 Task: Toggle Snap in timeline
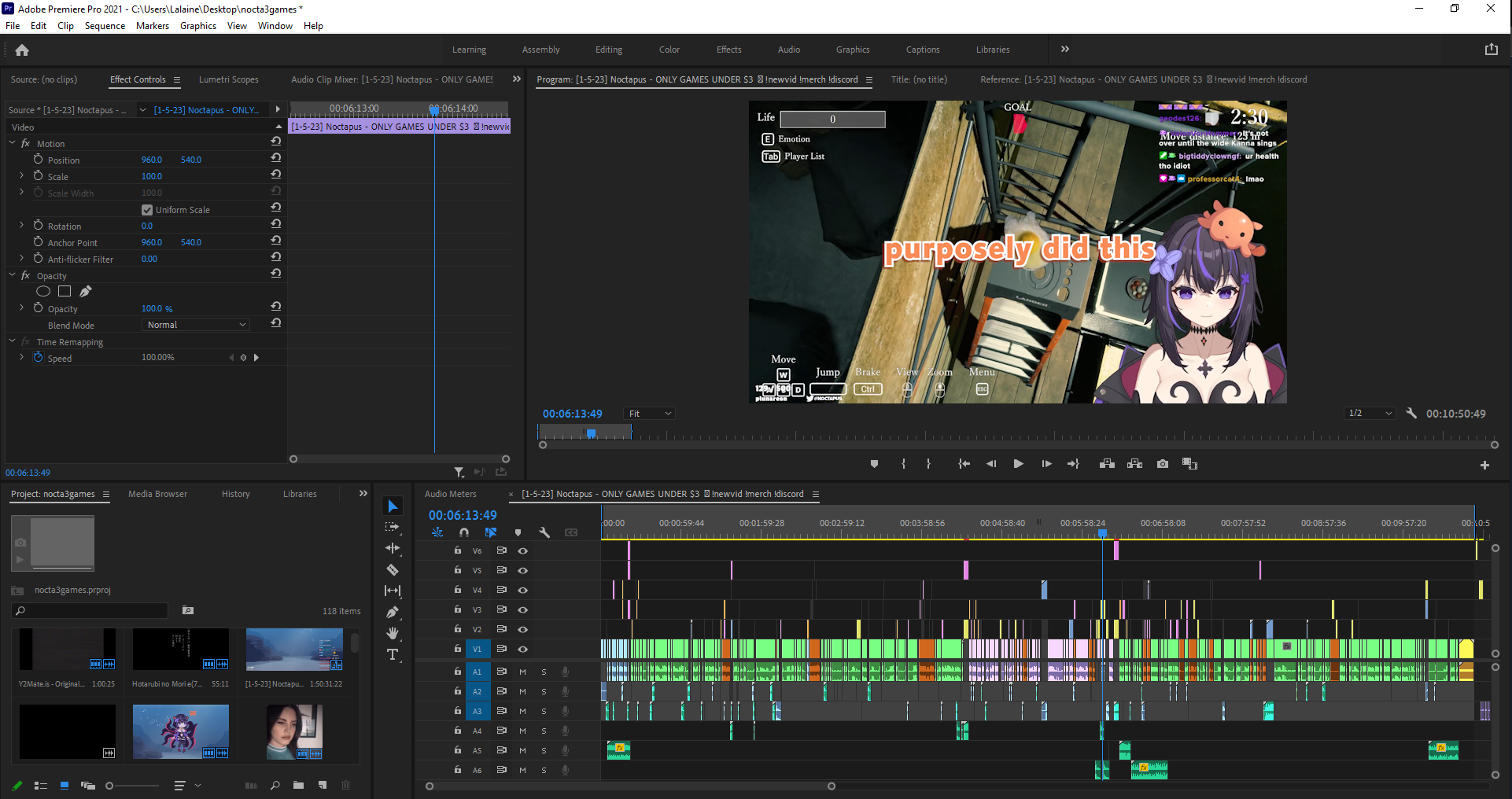[x=464, y=532]
